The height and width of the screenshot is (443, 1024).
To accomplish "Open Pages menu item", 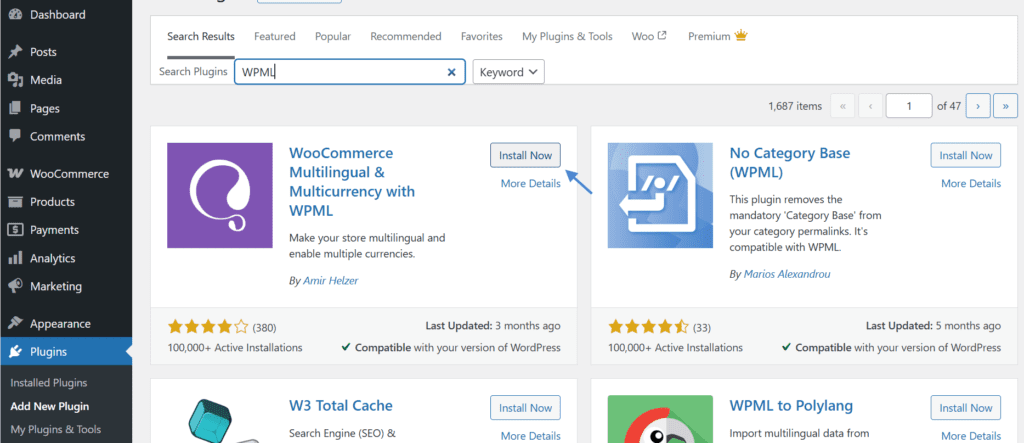I will (x=66, y=108).
